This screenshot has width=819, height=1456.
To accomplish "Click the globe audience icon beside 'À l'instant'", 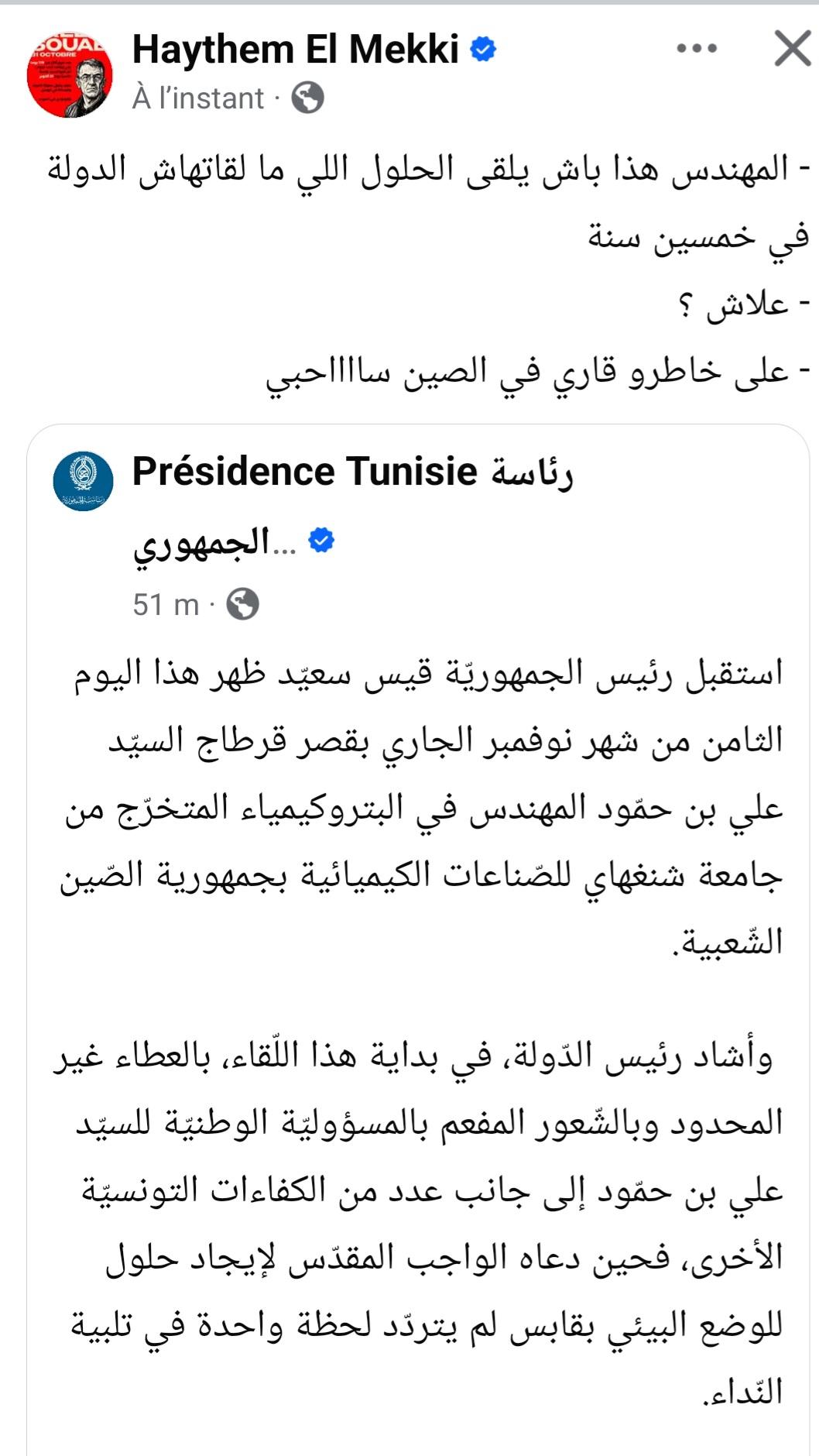I will pyautogui.click(x=307, y=98).
